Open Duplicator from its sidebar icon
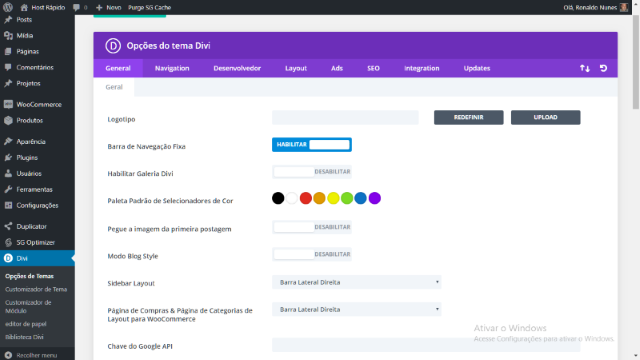640x360 pixels. (8, 227)
